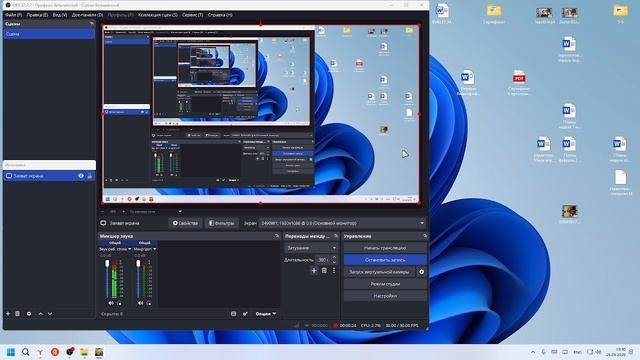This screenshot has width=640, height=360.
Task: Toggle desktop audio monitoring lock icon
Action: [119, 303]
